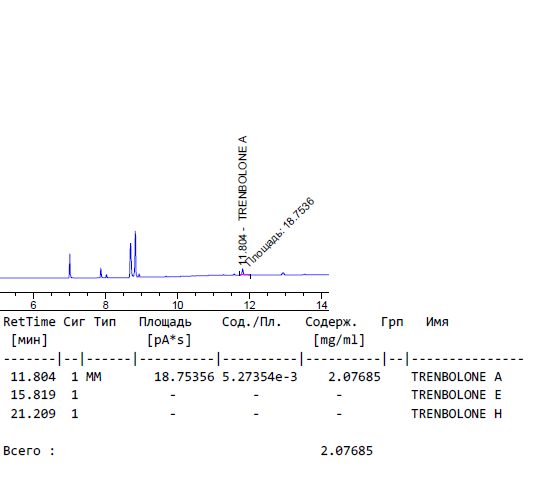Select the tallest blue peak near 8.8 minutes
Screen dimensions: 538x485
135,253
